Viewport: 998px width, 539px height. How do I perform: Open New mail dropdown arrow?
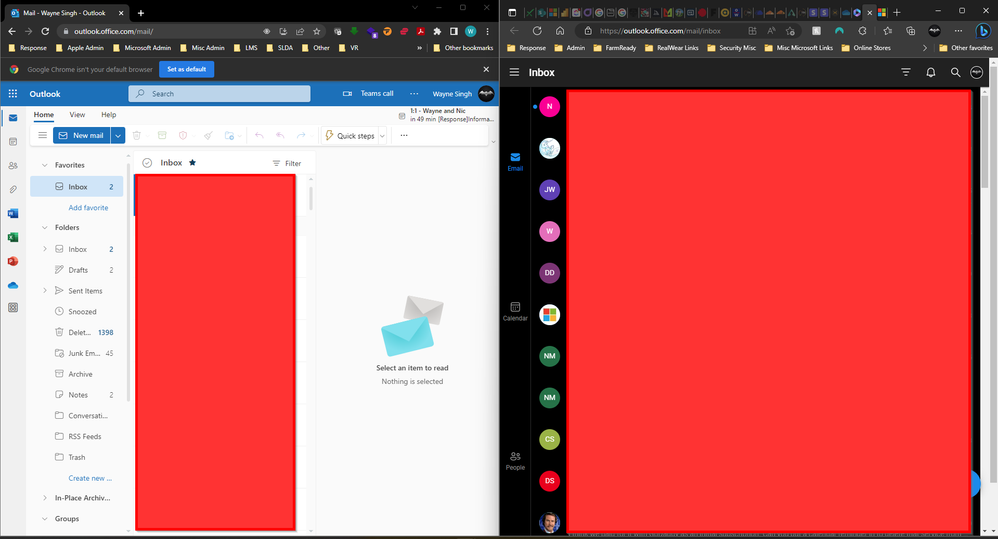(x=118, y=136)
